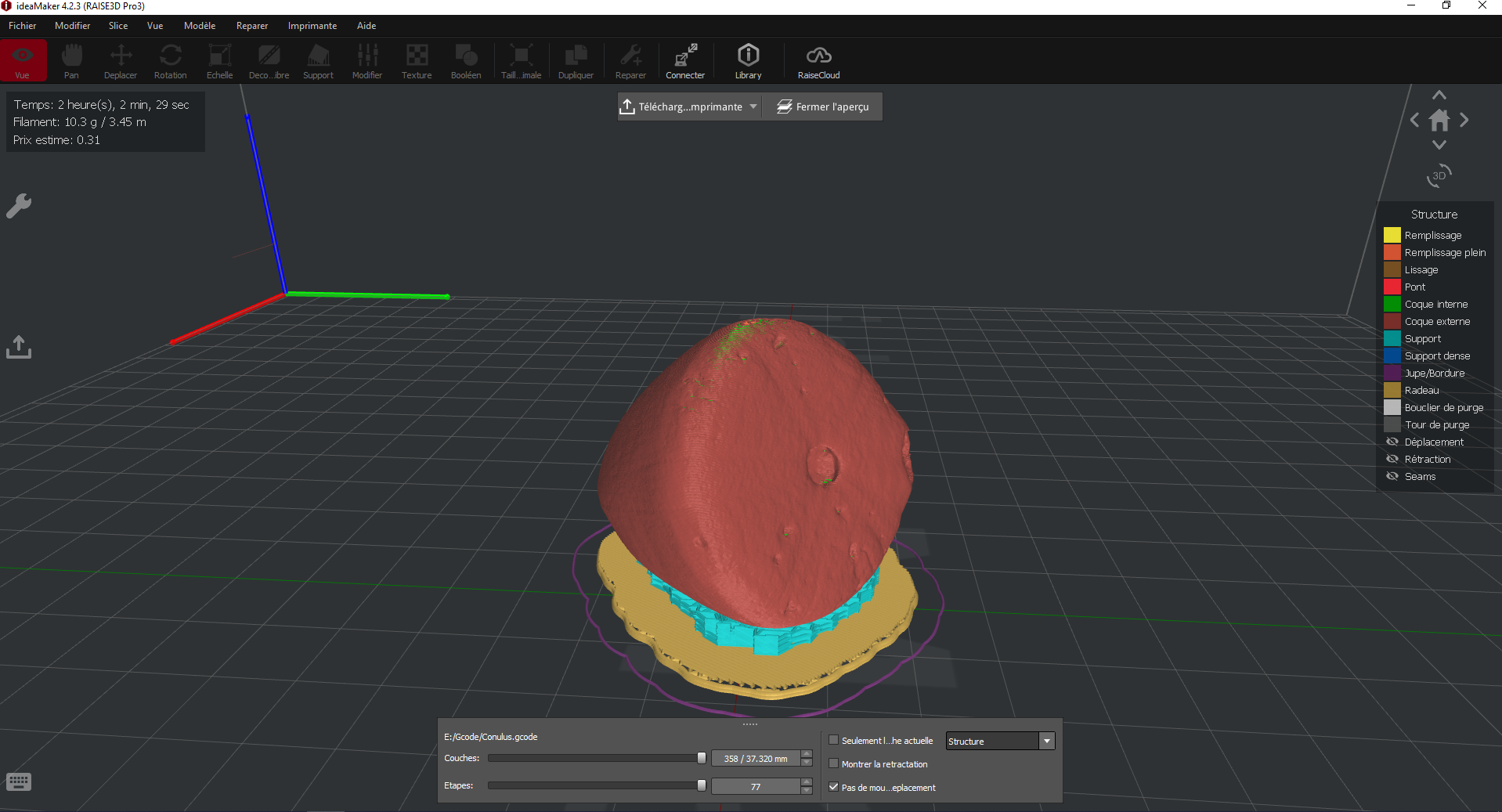This screenshot has width=1502, height=812.
Task: Open the wrench settings icon on left
Action: [x=19, y=206]
